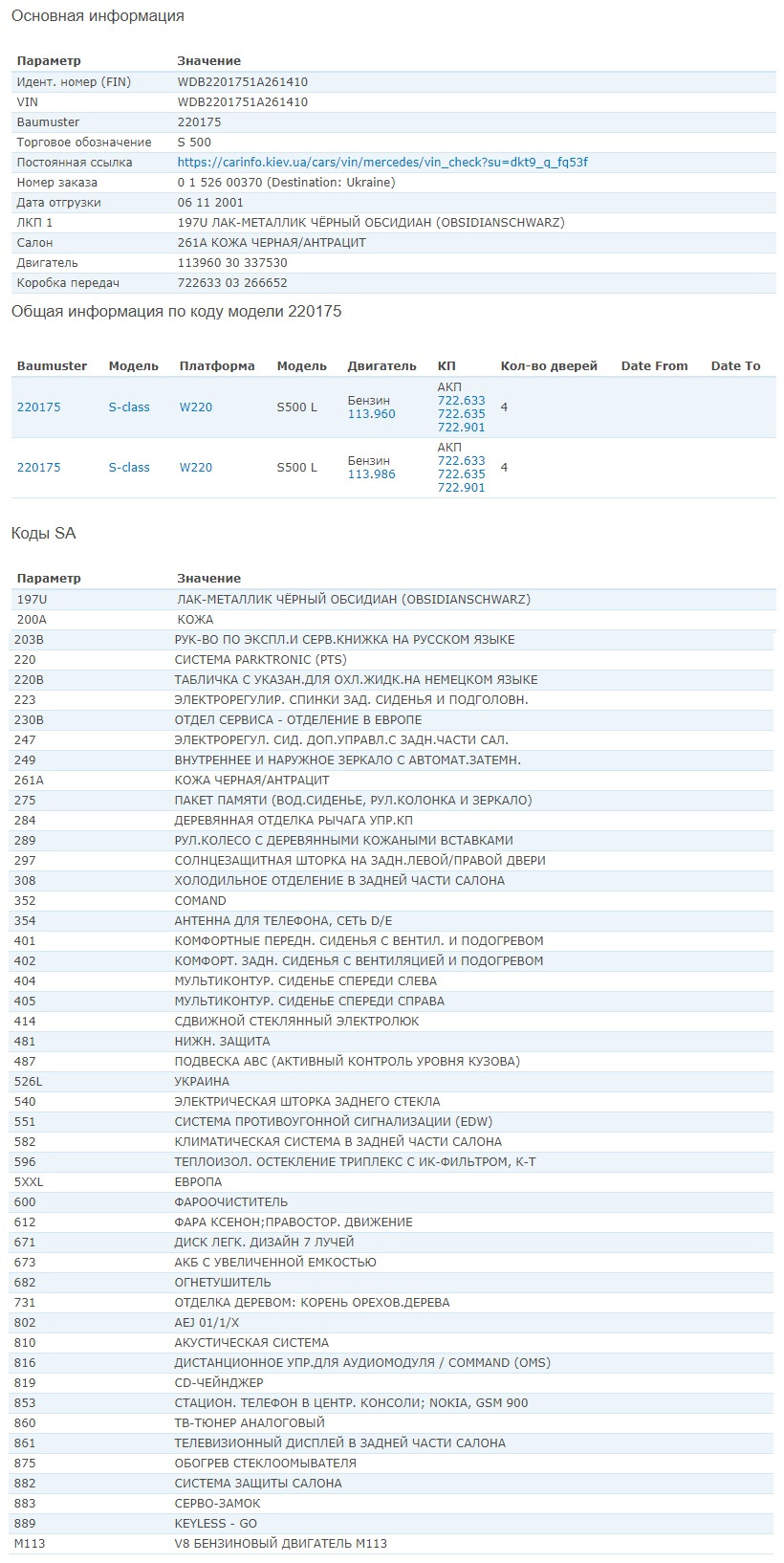Viewport: 784px width, 1563px height.
Task: Open gearbox 722.635 link in second row
Action: click(x=461, y=474)
